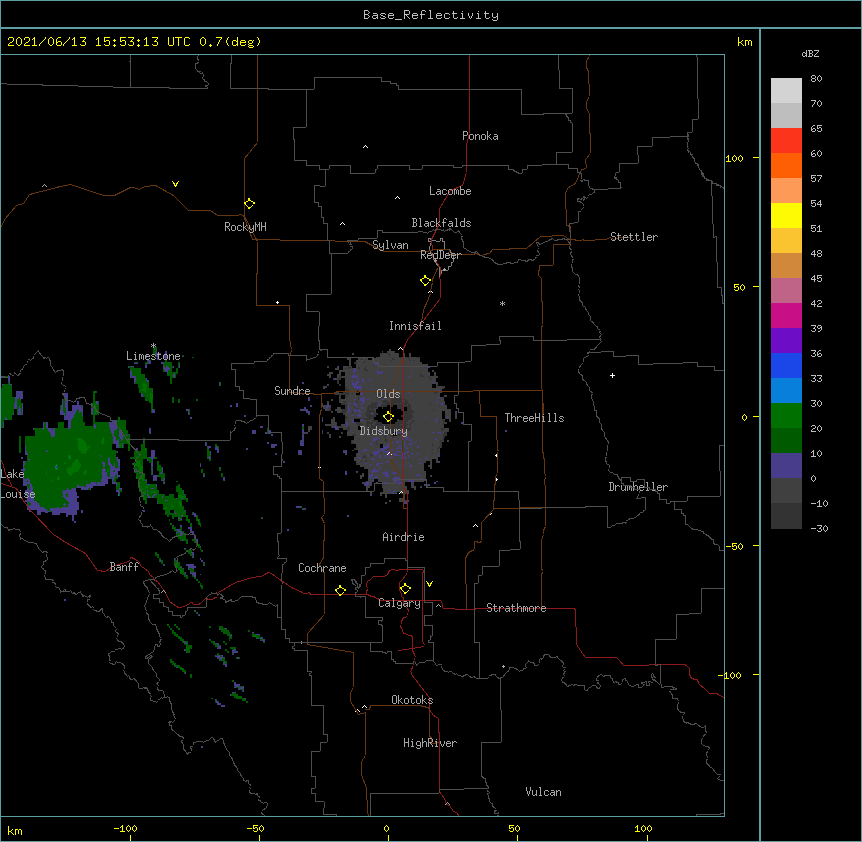Screen dimensions: 862x842
Task: Click the -50 tick label on vertical axis
Action: (735, 546)
